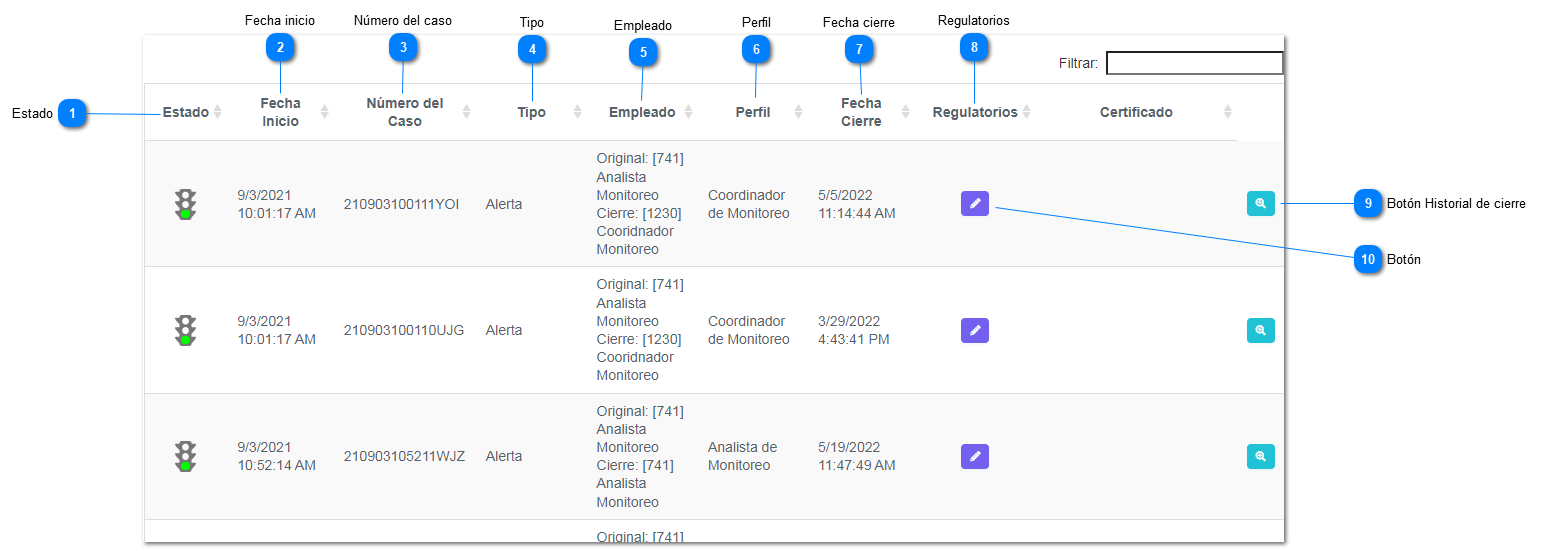Open regulatory edit button for case 210903100111YOI
This screenshot has height=551, width=1542.
975,204
